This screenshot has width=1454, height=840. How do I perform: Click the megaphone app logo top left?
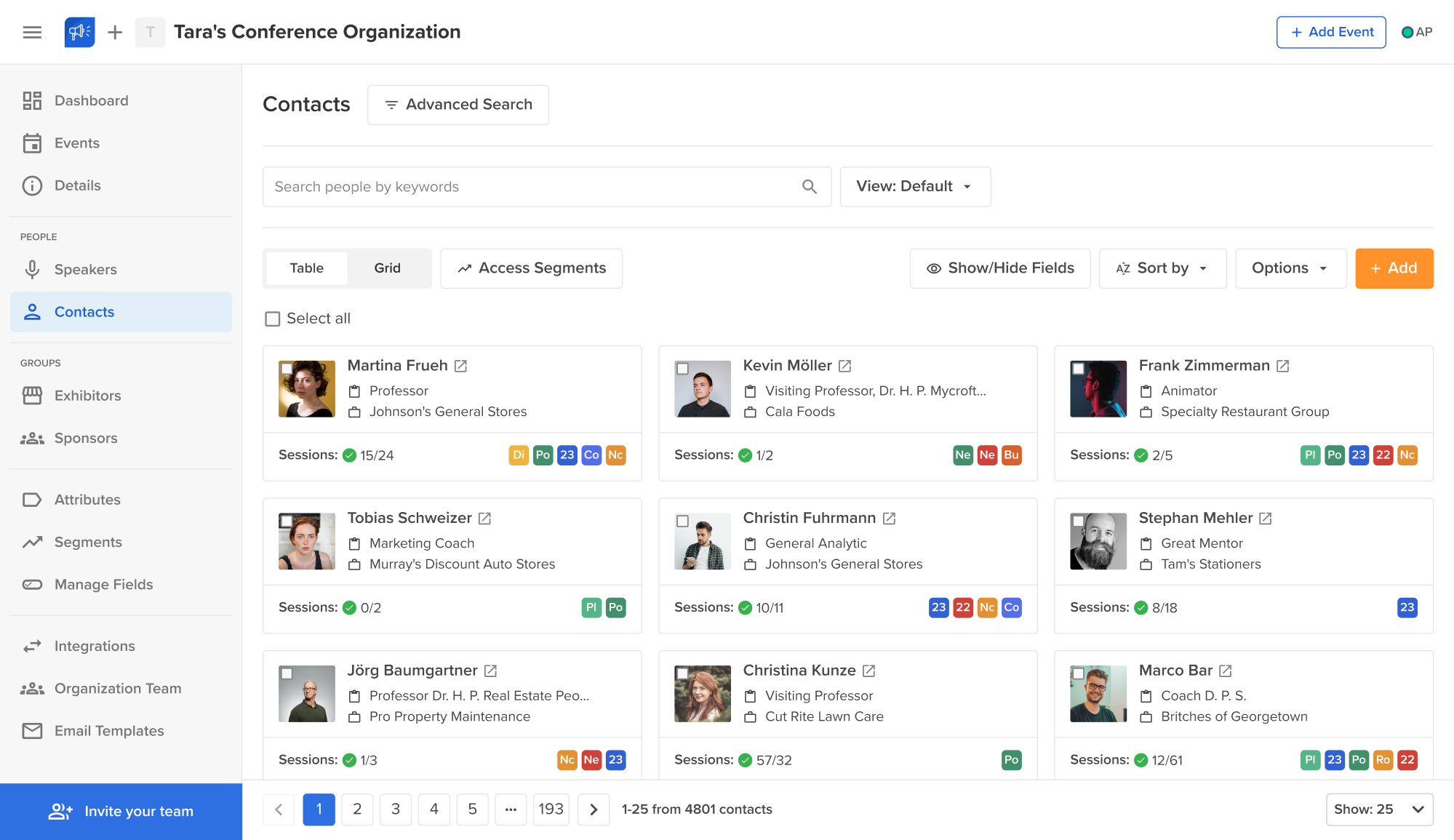[x=79, y=31]
